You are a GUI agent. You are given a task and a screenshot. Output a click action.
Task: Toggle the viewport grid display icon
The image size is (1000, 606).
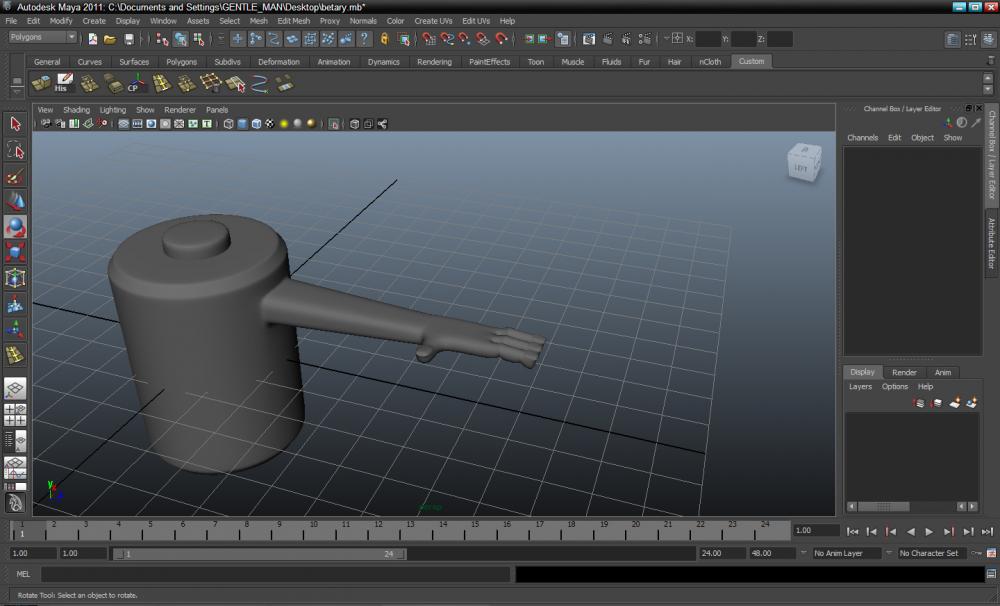[124, 124]
